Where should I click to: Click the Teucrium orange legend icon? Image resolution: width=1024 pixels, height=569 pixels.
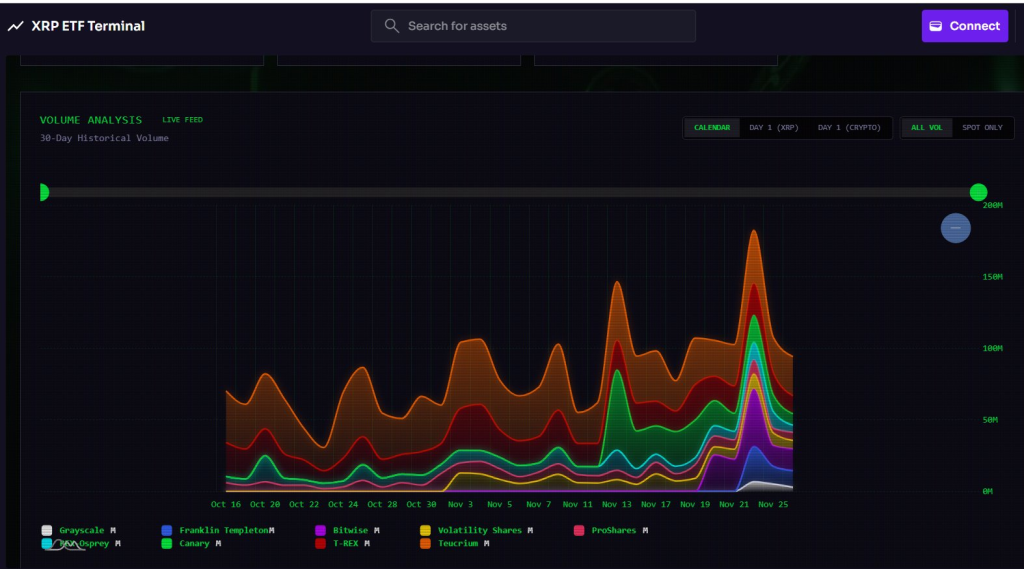425,544
